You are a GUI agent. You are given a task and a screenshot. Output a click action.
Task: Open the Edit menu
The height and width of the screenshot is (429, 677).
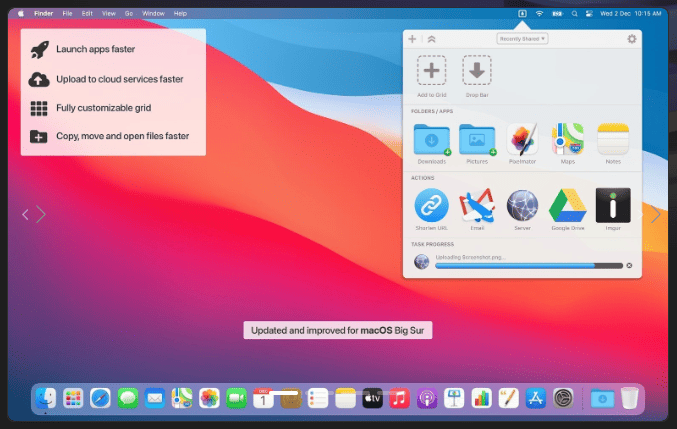coord(87,13)
